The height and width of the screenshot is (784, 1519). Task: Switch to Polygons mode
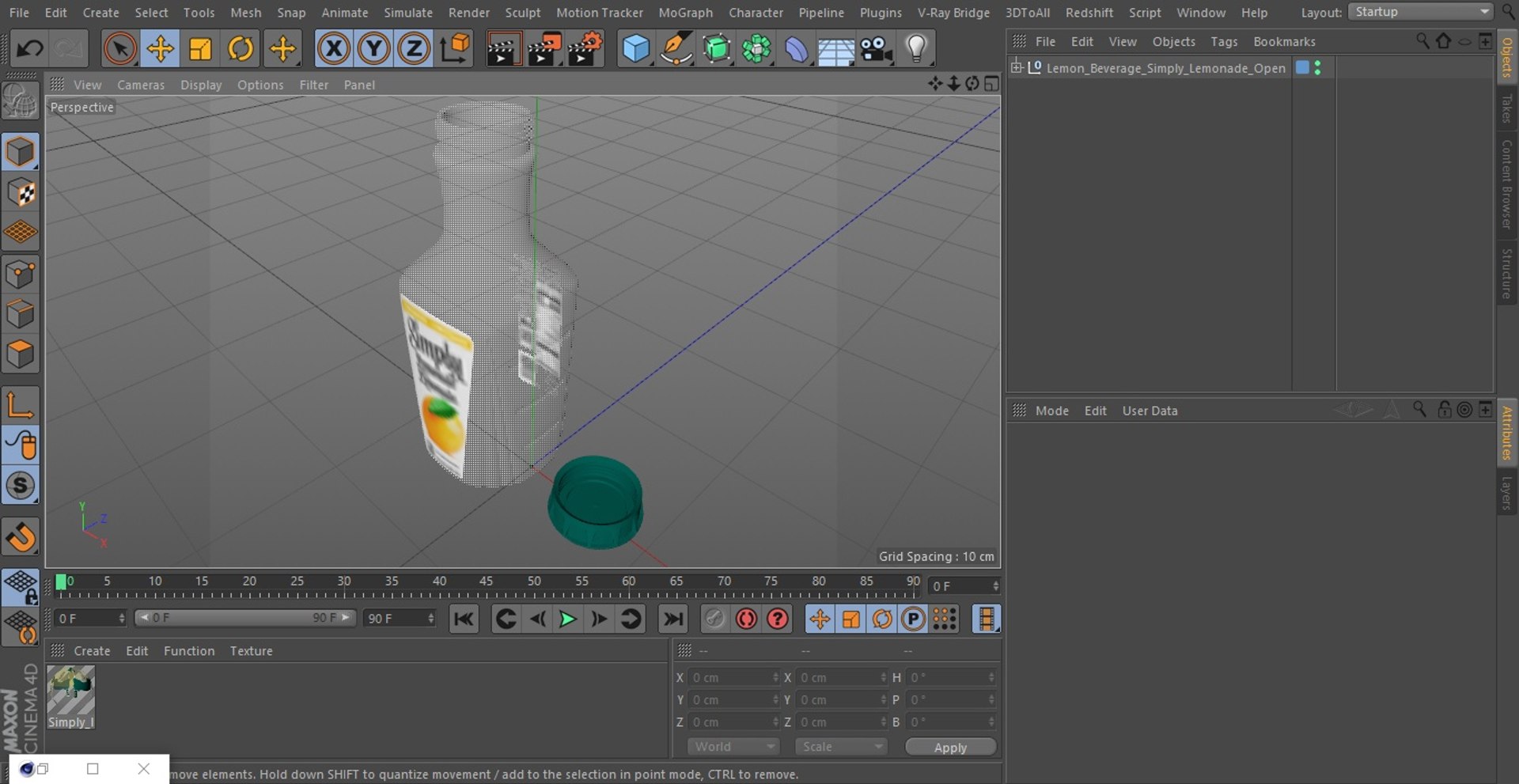(21, 354)
